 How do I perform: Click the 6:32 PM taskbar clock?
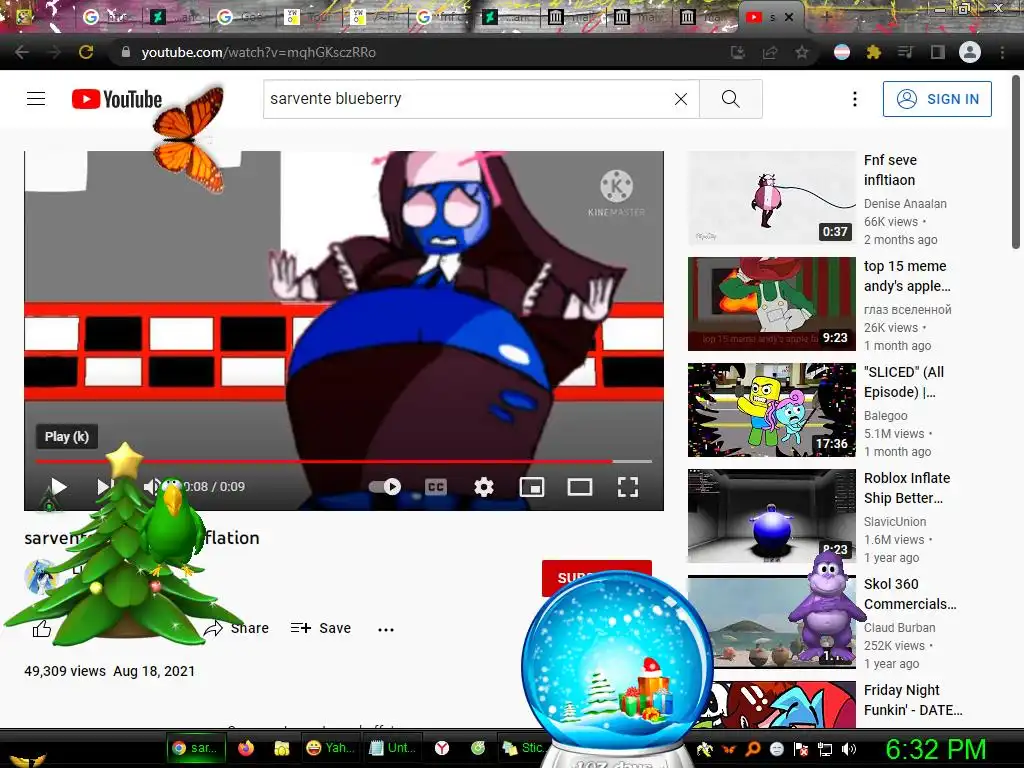(x=935, y=749)
